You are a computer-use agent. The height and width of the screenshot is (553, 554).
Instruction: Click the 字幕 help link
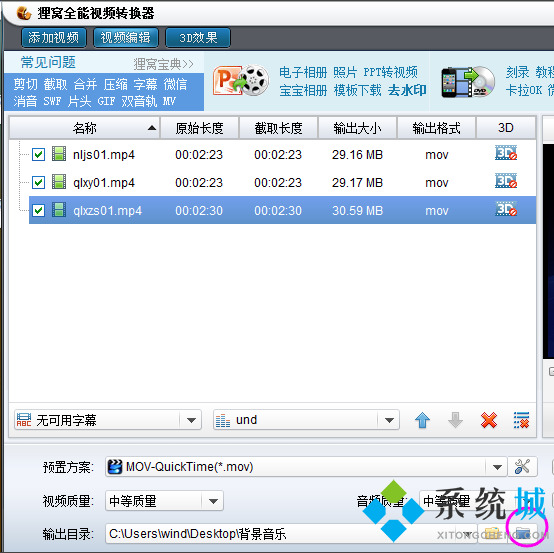coord(145,84)
